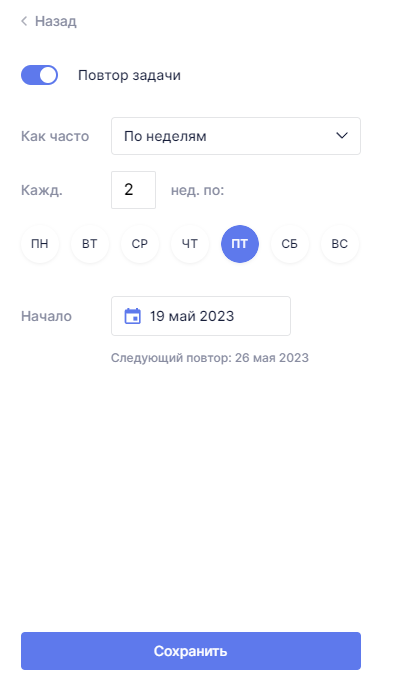
Task: Open the По неделям frequency dropdown
Action: (x=236, y=136)
